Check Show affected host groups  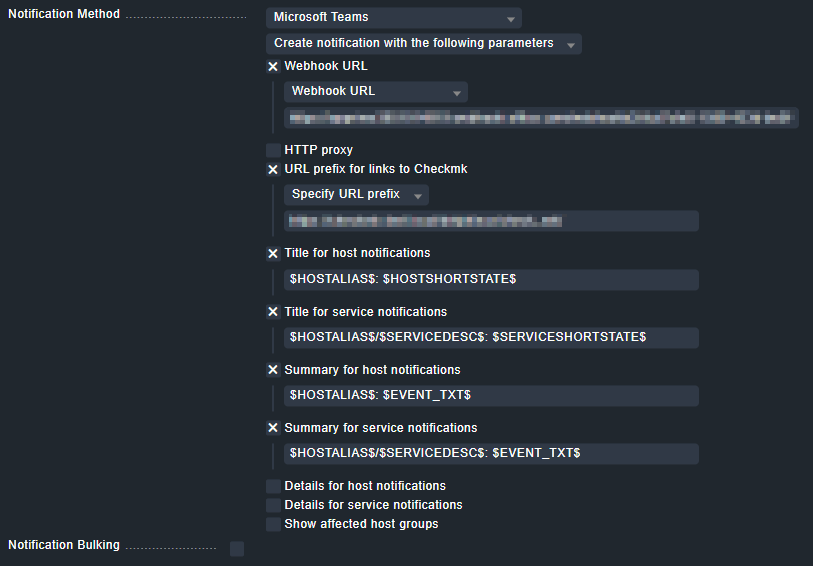pos(273,524)
